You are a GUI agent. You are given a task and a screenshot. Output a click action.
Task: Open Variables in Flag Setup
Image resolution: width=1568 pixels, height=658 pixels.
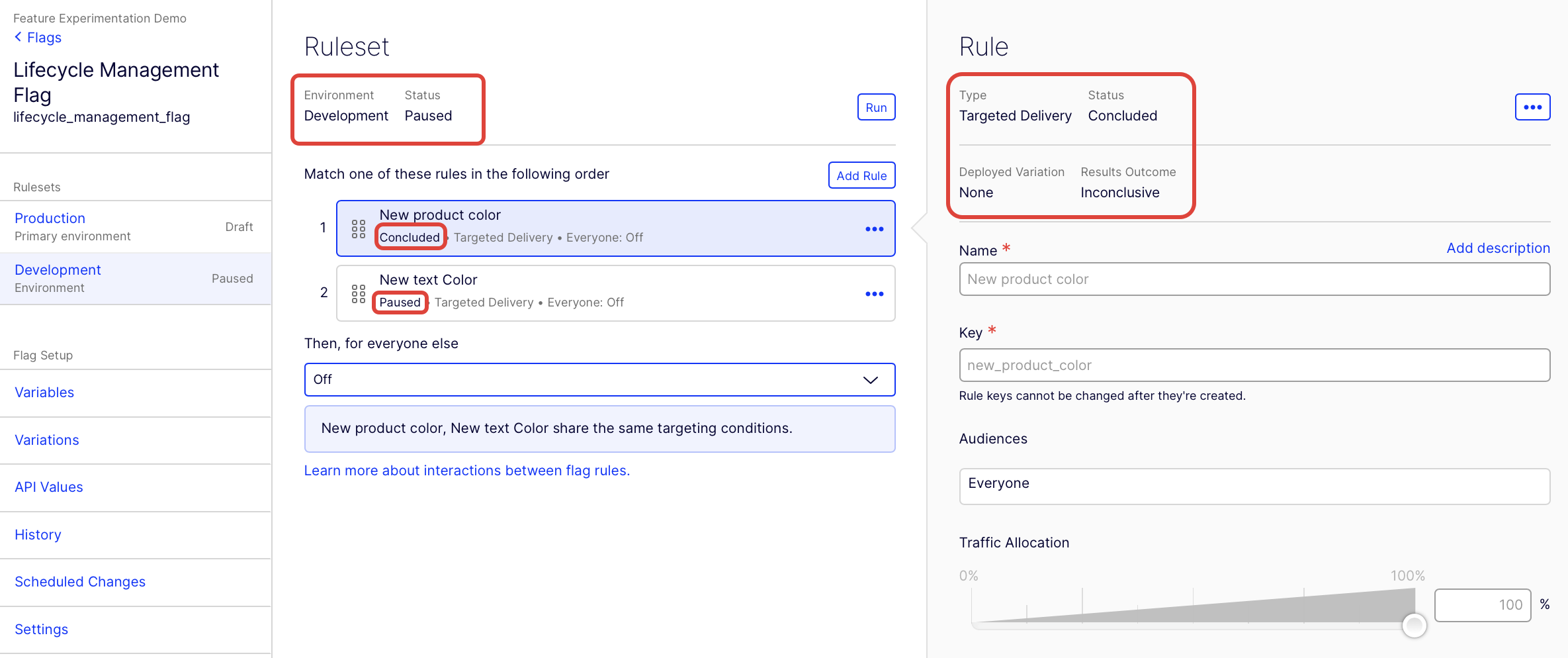click(44, 393)
